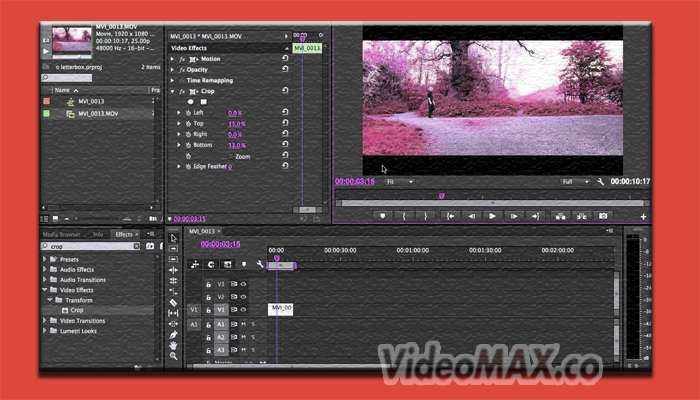The width and height of the screenshot is (700, 400).
Task: Select the Razor tool
Action: pos(173,303)
